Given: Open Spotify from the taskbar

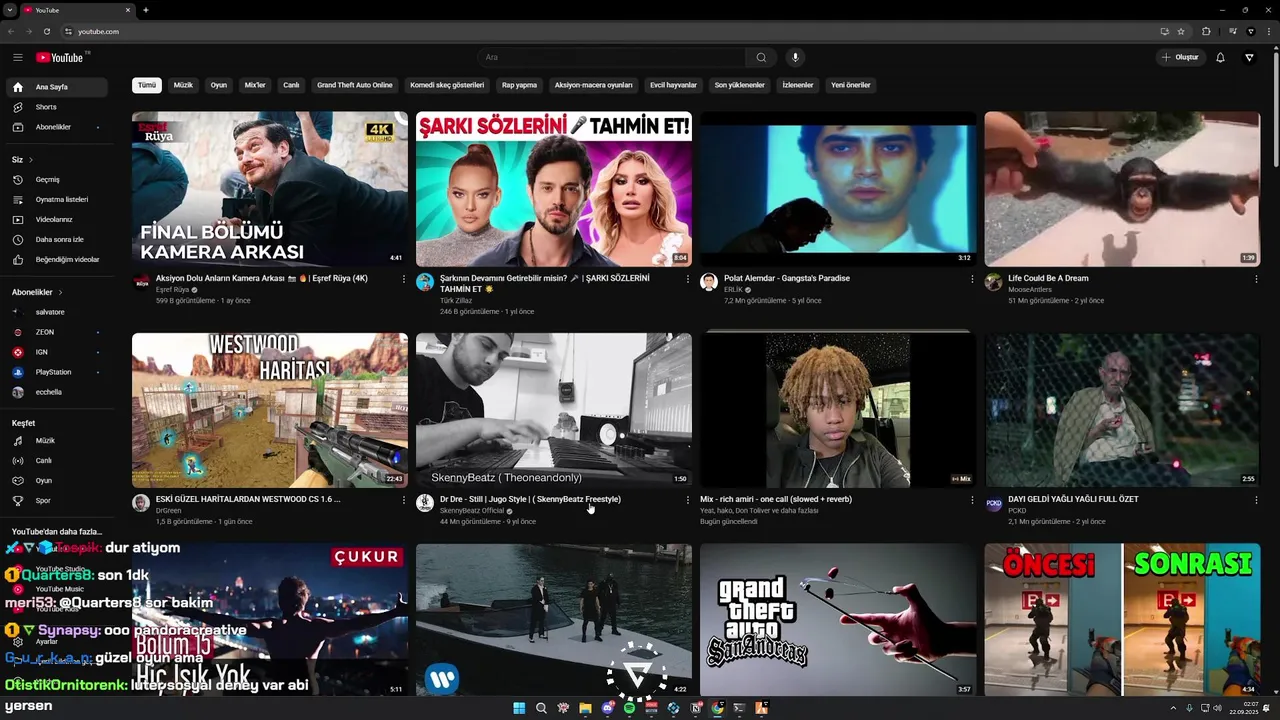Looking at the screenshot, I should (x=629, y=708).
